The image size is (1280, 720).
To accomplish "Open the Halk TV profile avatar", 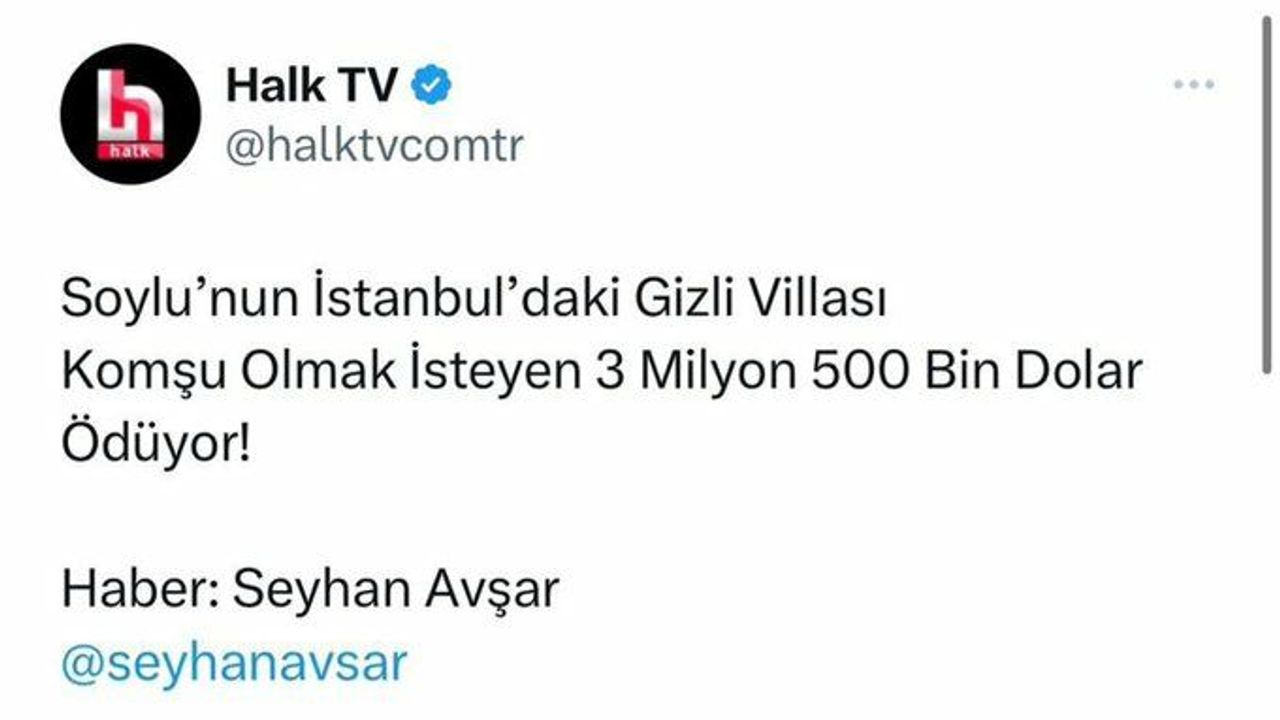I will pos(130,114).
